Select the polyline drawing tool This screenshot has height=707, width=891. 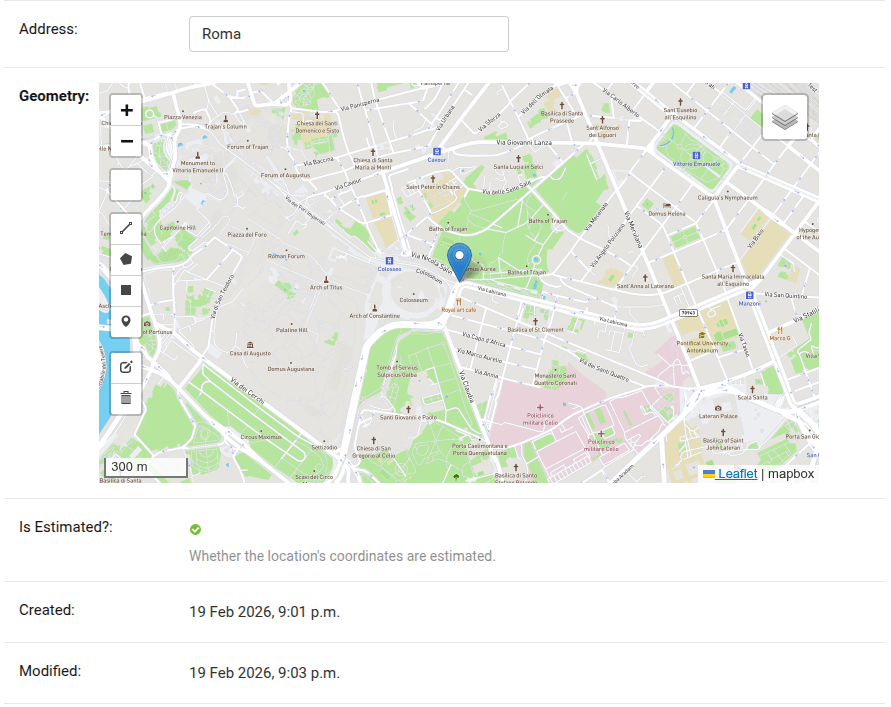[x=125, y=227]
